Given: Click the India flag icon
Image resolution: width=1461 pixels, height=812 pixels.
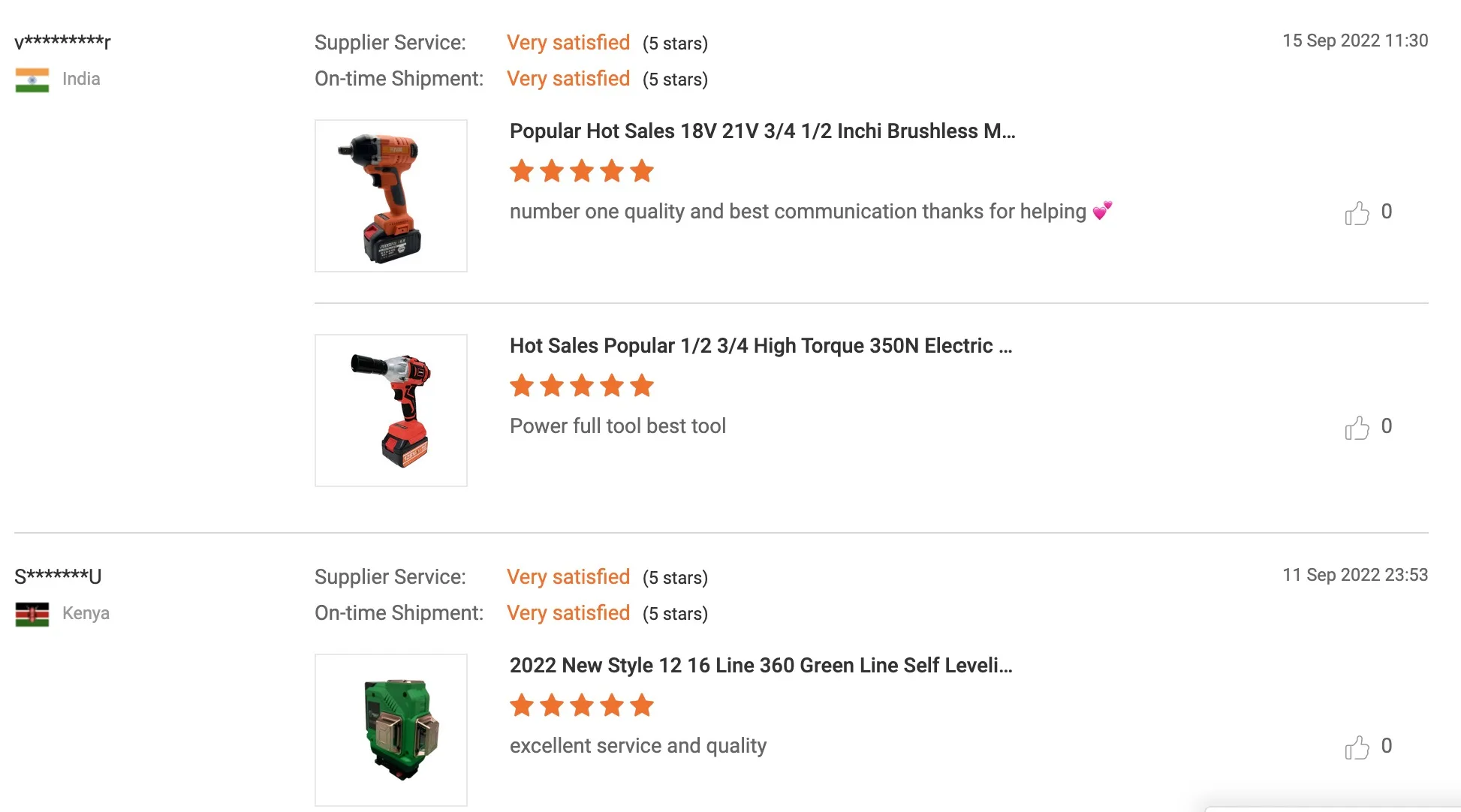Looking at the screenshot, I should 32,80.
